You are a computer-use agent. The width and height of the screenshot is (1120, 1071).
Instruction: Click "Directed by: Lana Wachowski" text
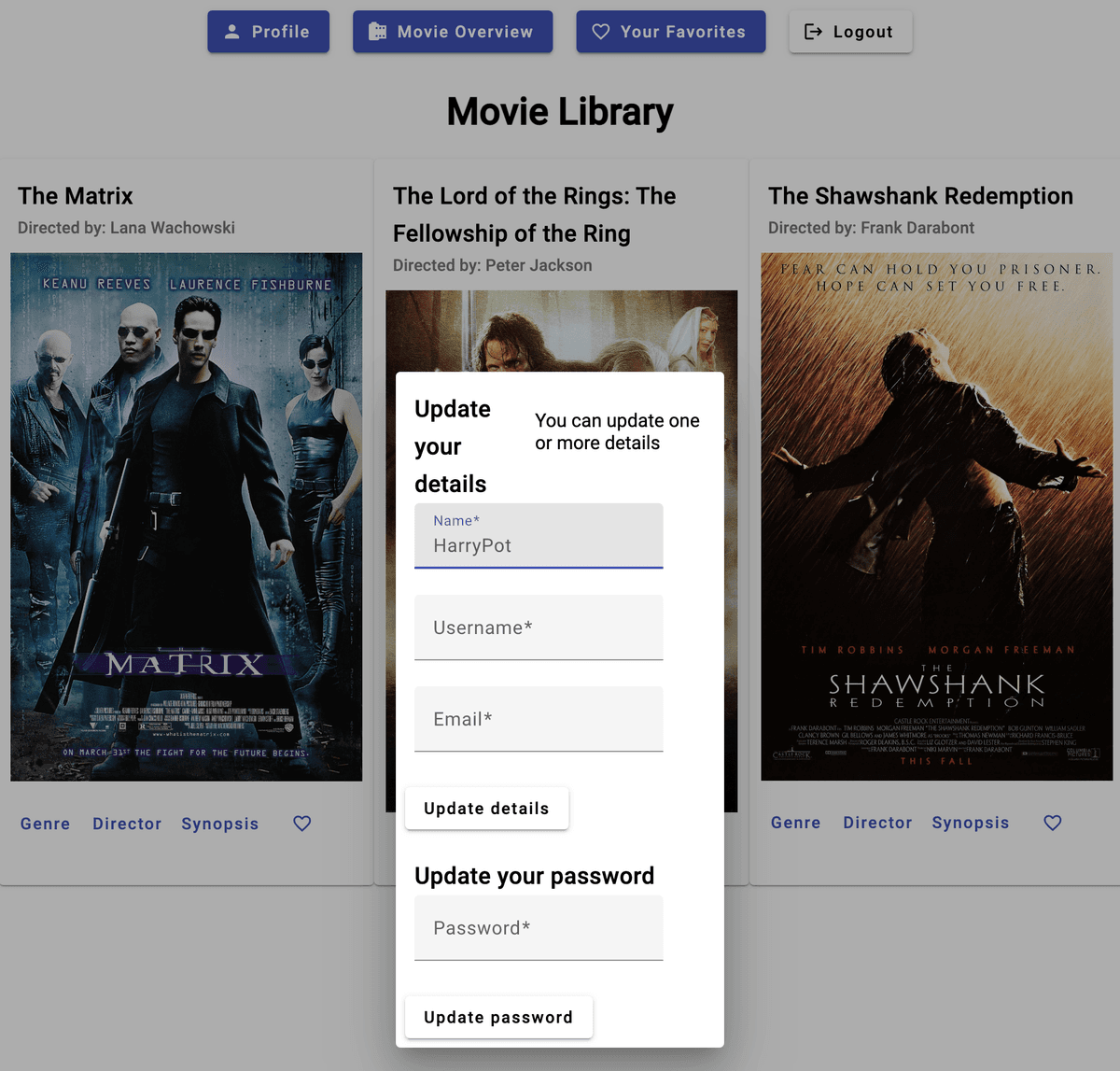coord(126,228)
